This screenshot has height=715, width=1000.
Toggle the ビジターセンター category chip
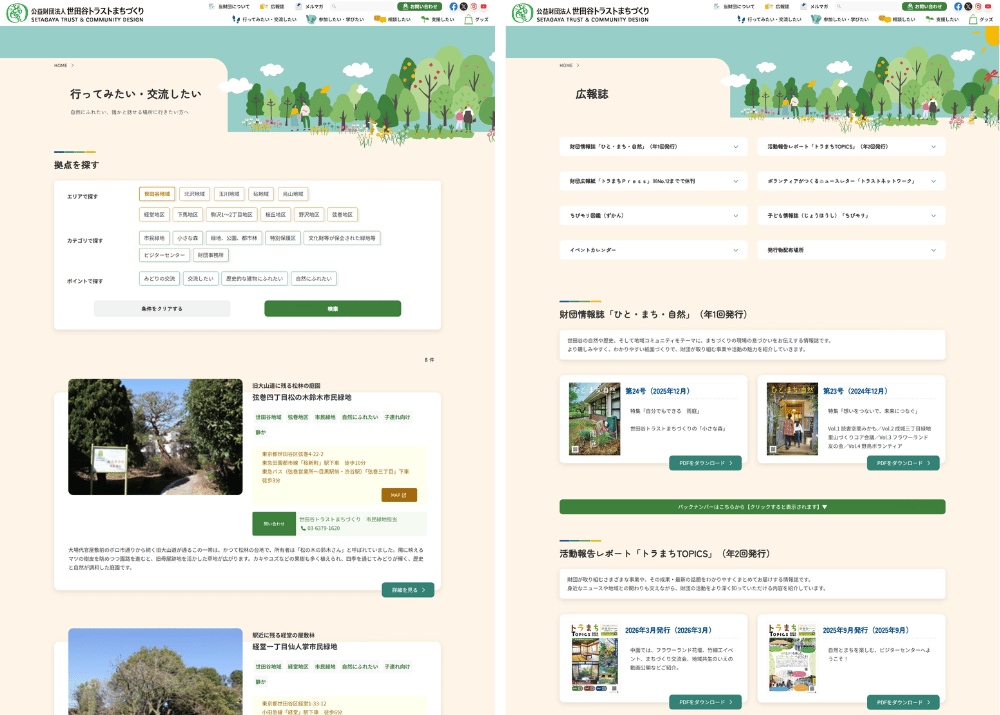165,255
